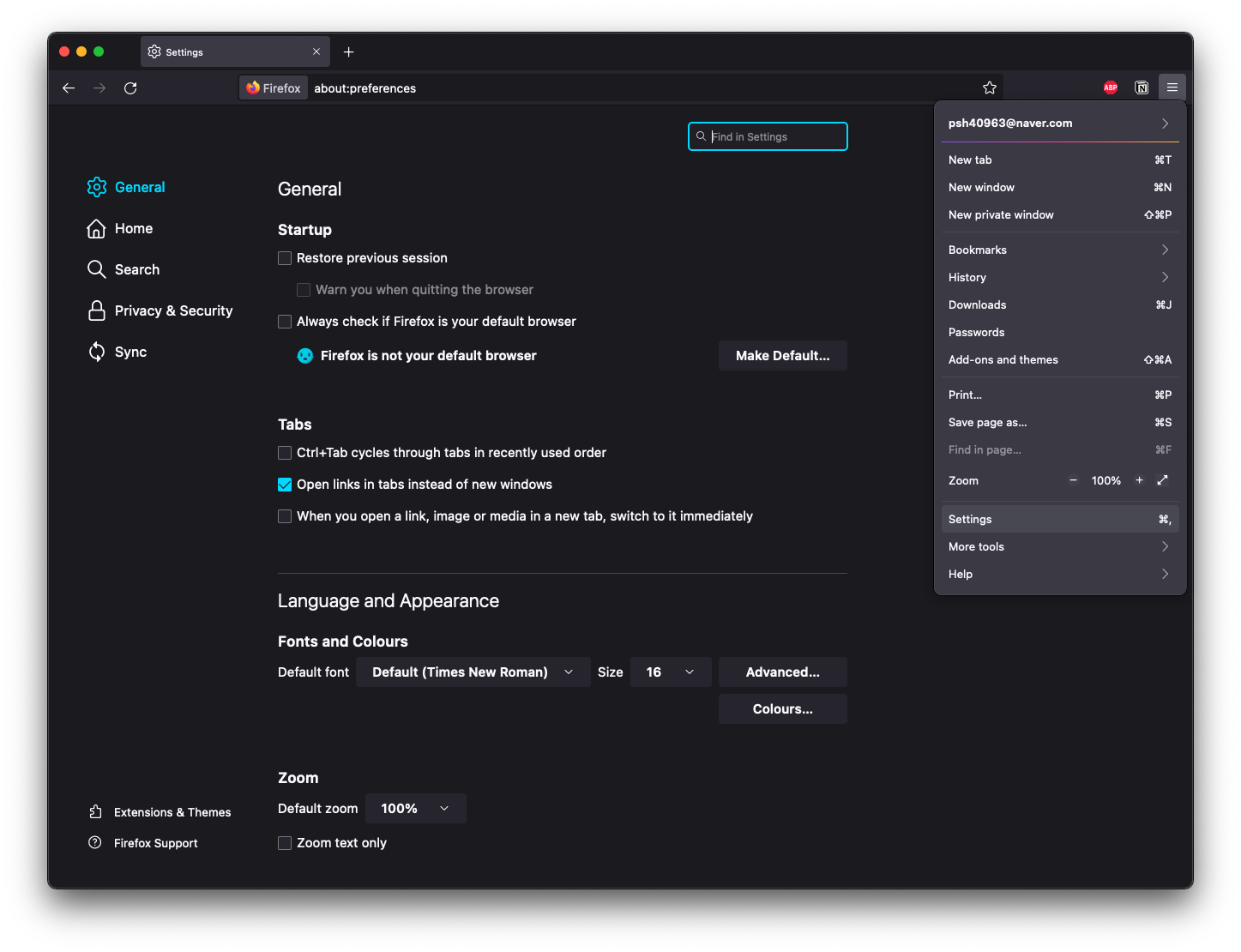Screen dimensions: 1241x952
Task: Click the Privacy & Security lock icon
Action: pos(96,310)
